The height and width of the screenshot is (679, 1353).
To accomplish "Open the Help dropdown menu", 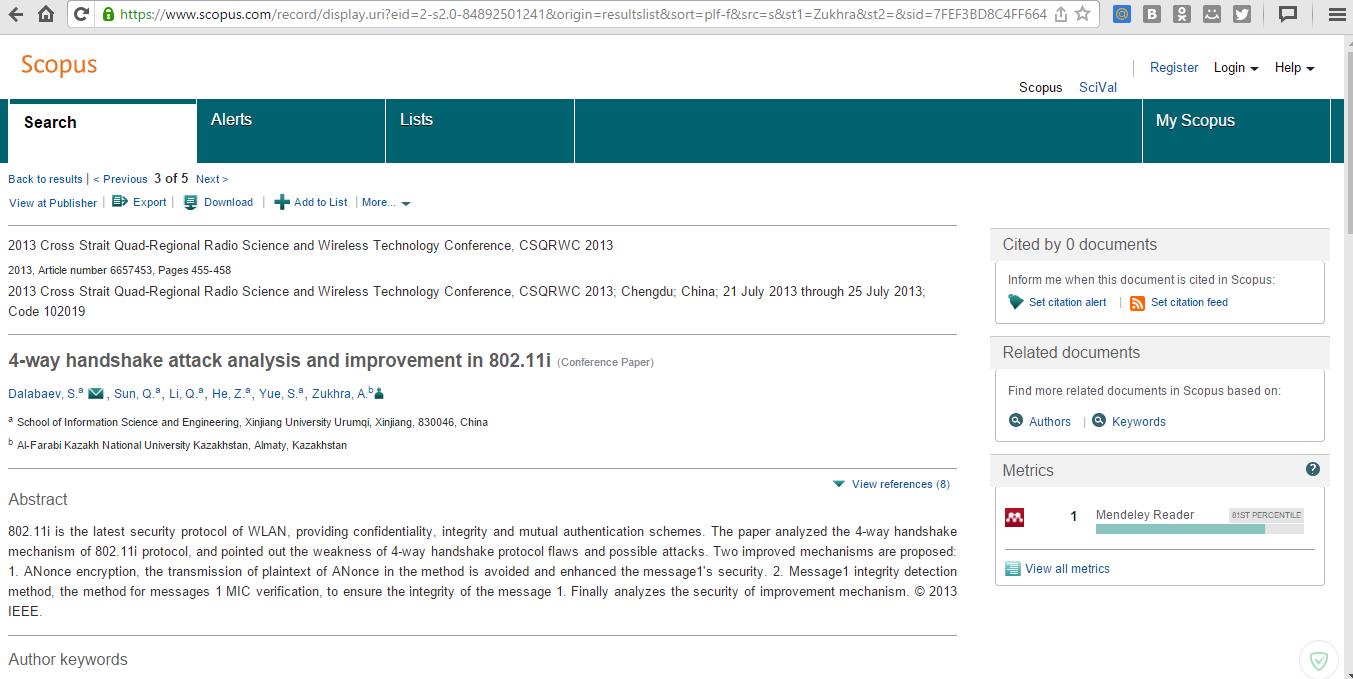I will [1294, 68].
